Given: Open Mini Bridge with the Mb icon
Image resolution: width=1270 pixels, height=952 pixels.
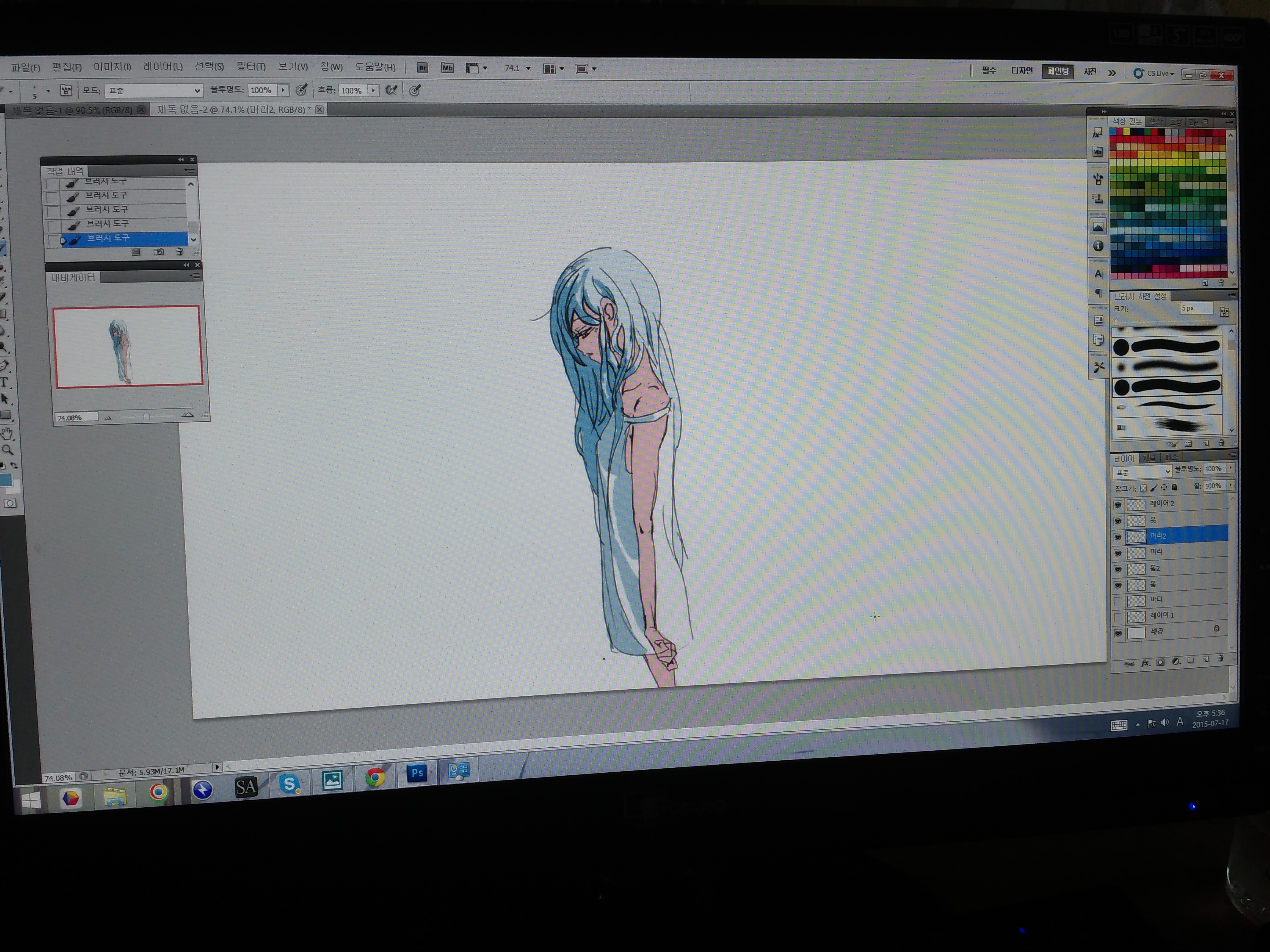Looking at the screenshot, I should 447,68.
